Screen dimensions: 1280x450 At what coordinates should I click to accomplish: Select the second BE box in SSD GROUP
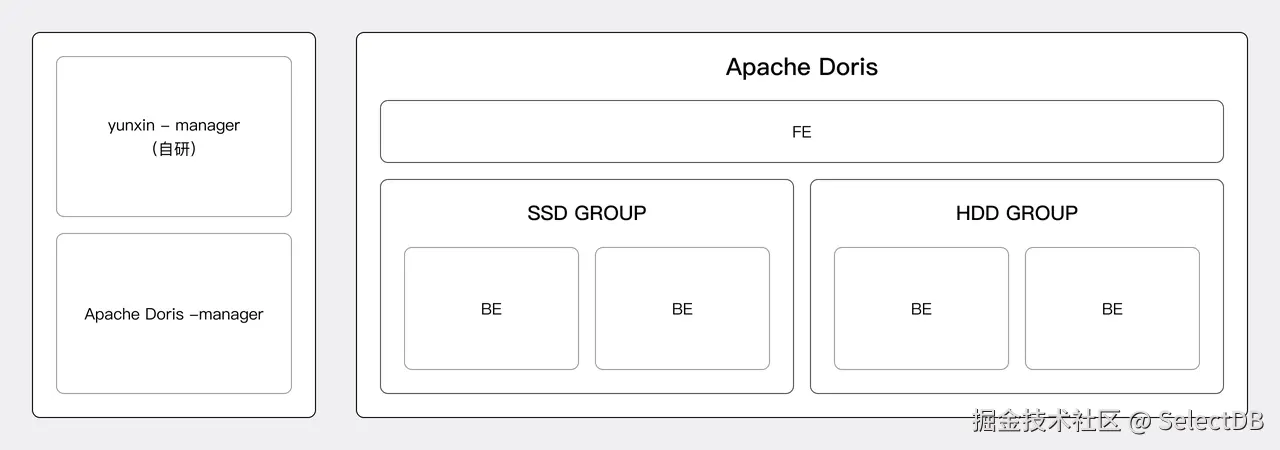(682, 309)
